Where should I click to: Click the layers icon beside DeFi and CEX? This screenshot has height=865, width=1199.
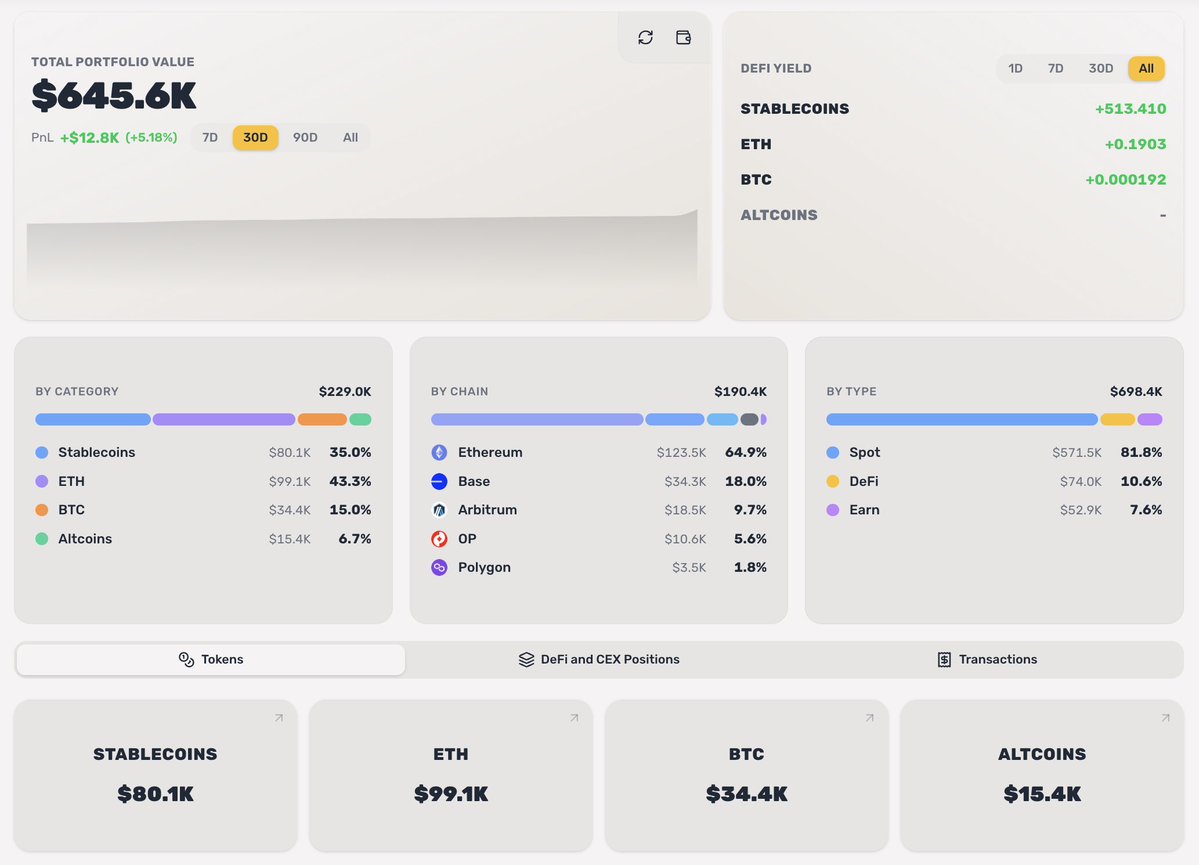pos(526,659)
